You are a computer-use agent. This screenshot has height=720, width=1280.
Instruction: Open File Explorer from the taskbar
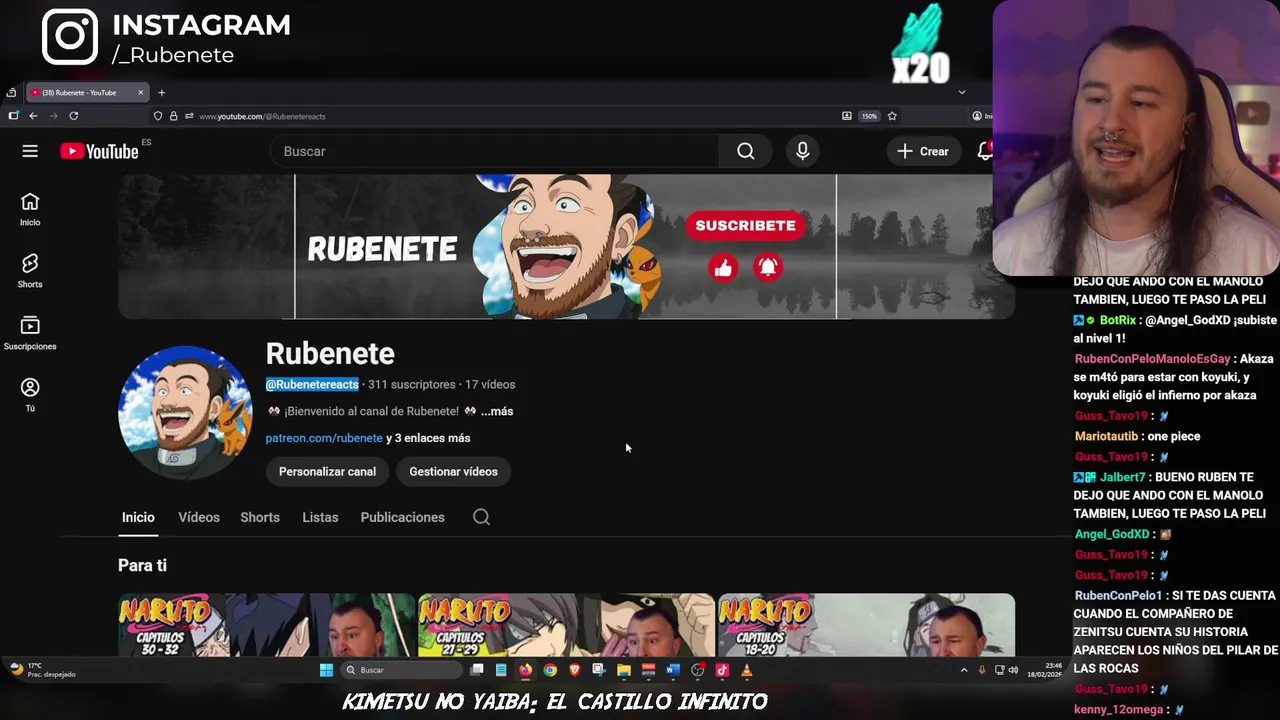(x=624, y=670)
